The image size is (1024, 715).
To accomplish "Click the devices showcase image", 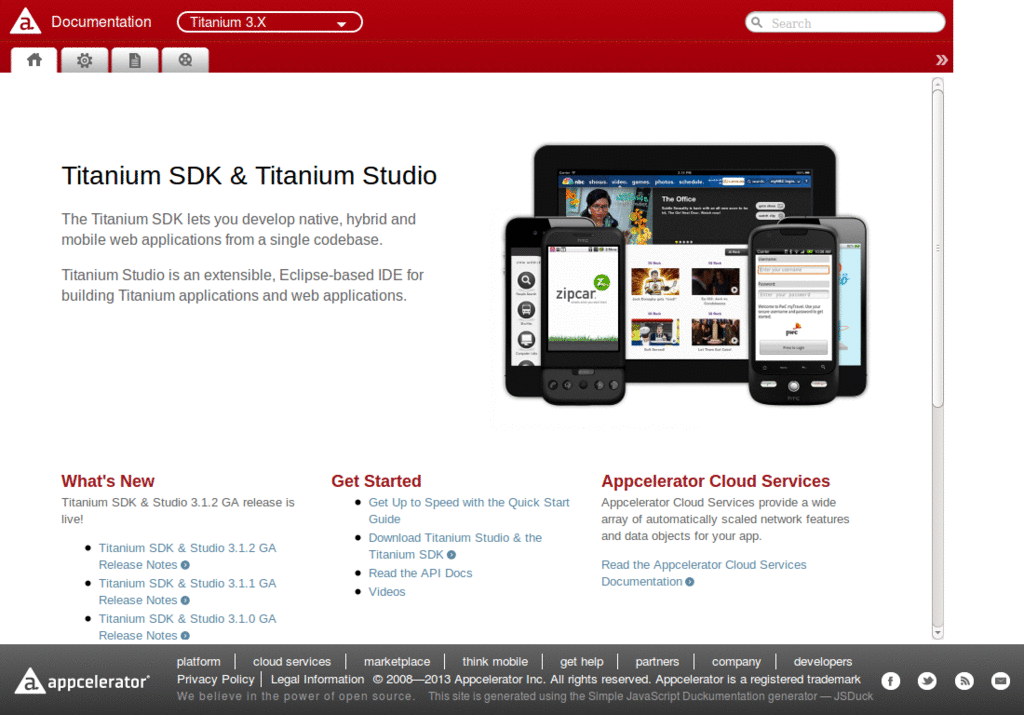I will click(x=686, y=274).
